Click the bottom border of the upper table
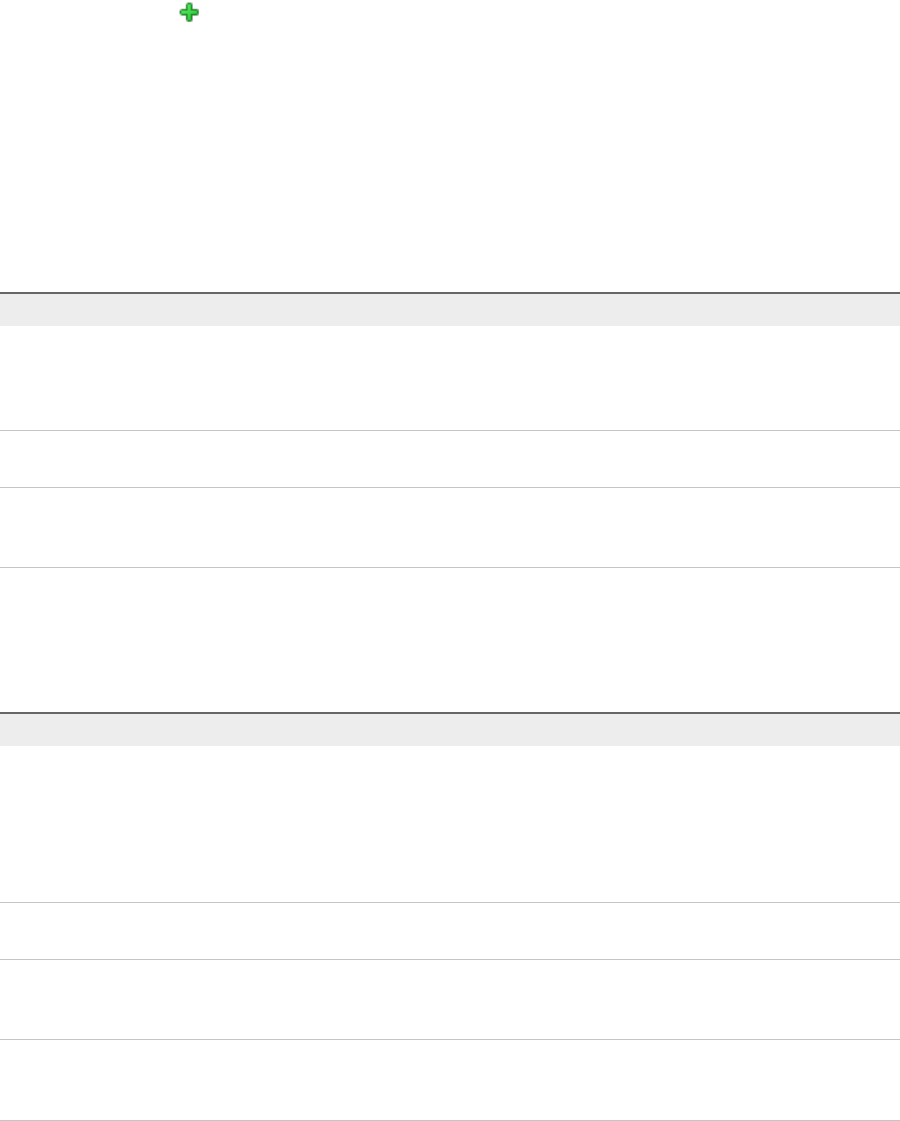This screenshot has width=900, height=1121. click(450, 568)
